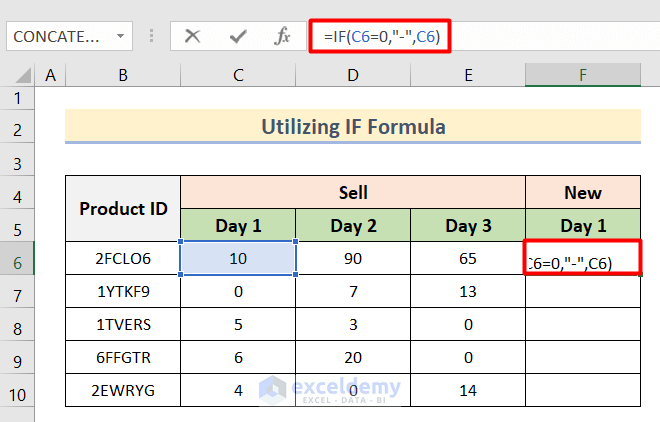Viewport: 660px width, 422px height.
Task: Click the Cancel (X) formula icon
Action: 193,37
